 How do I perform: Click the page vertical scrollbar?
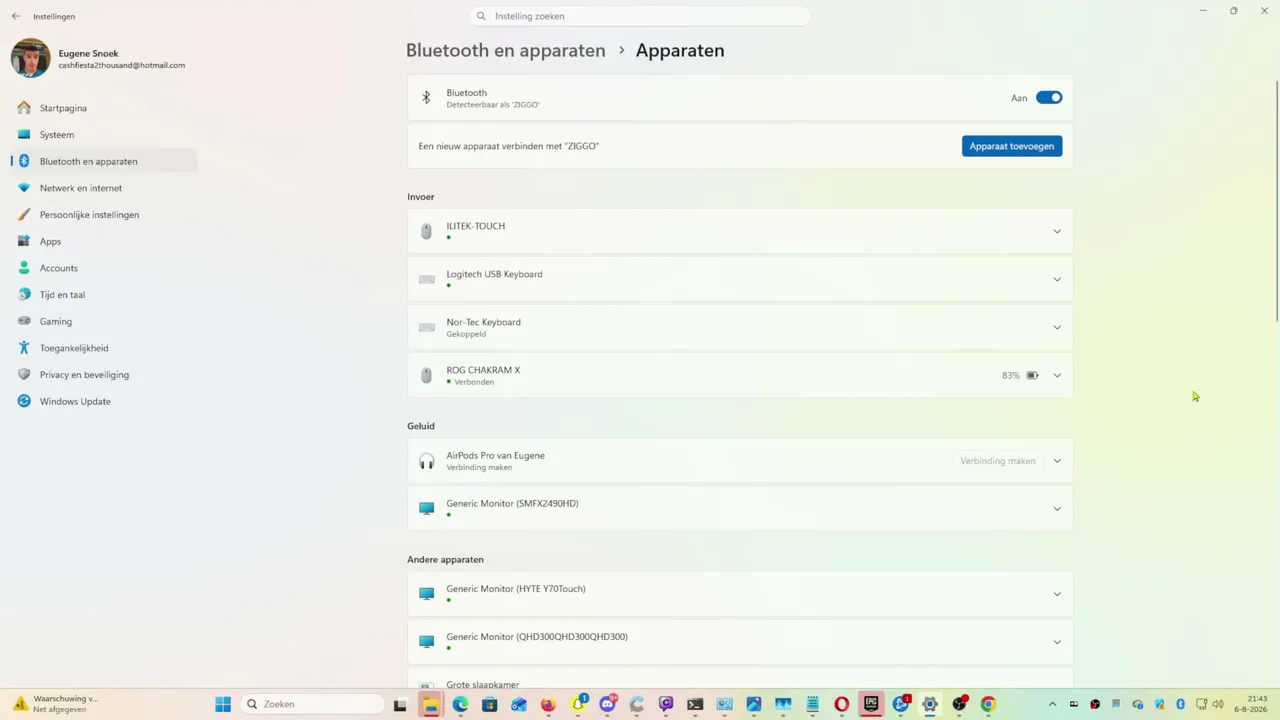point(1275,200)
